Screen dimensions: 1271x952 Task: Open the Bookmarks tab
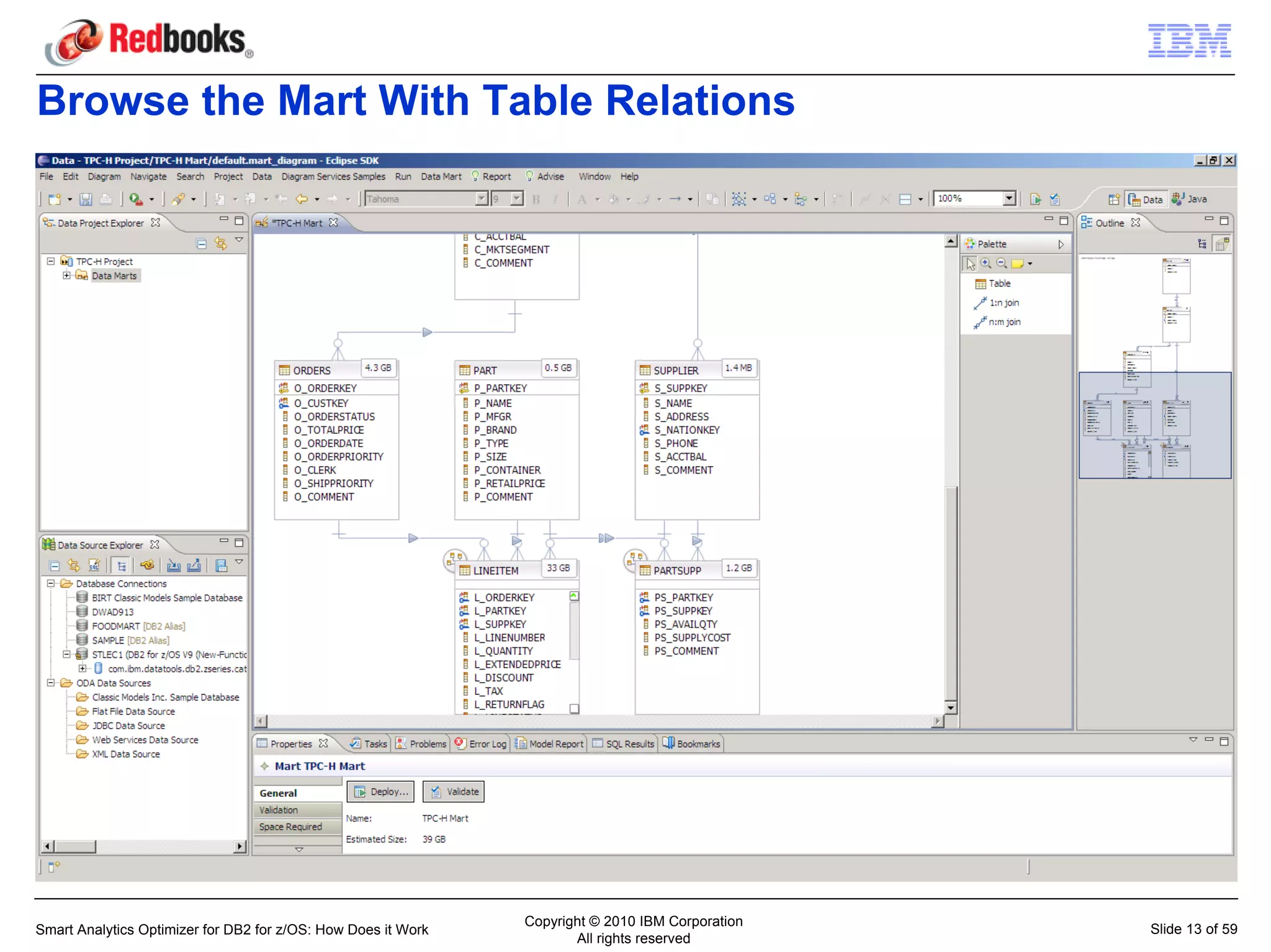pos(691,743)
